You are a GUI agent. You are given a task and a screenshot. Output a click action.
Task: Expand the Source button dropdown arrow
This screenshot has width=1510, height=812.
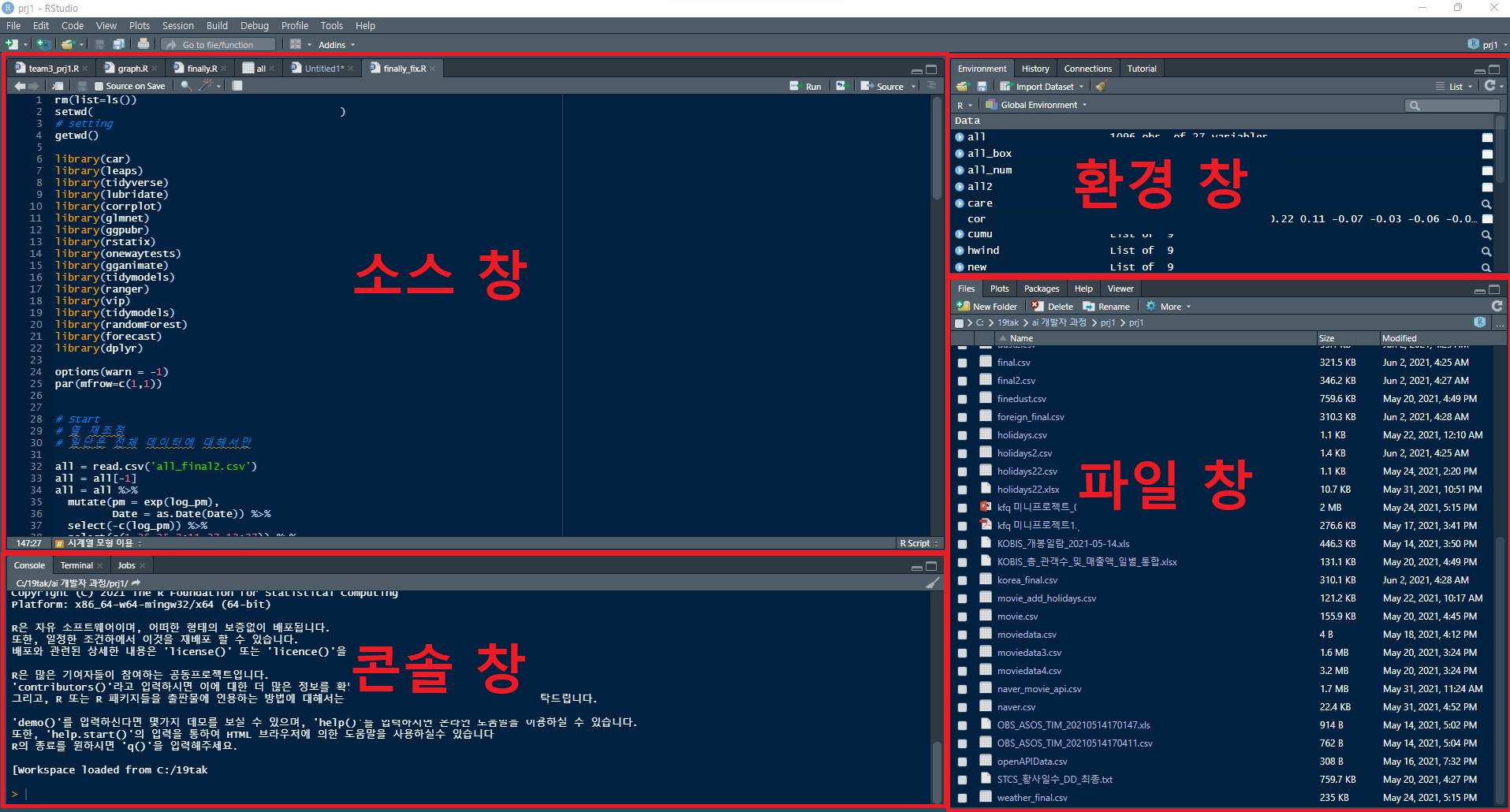coord(913,86)
